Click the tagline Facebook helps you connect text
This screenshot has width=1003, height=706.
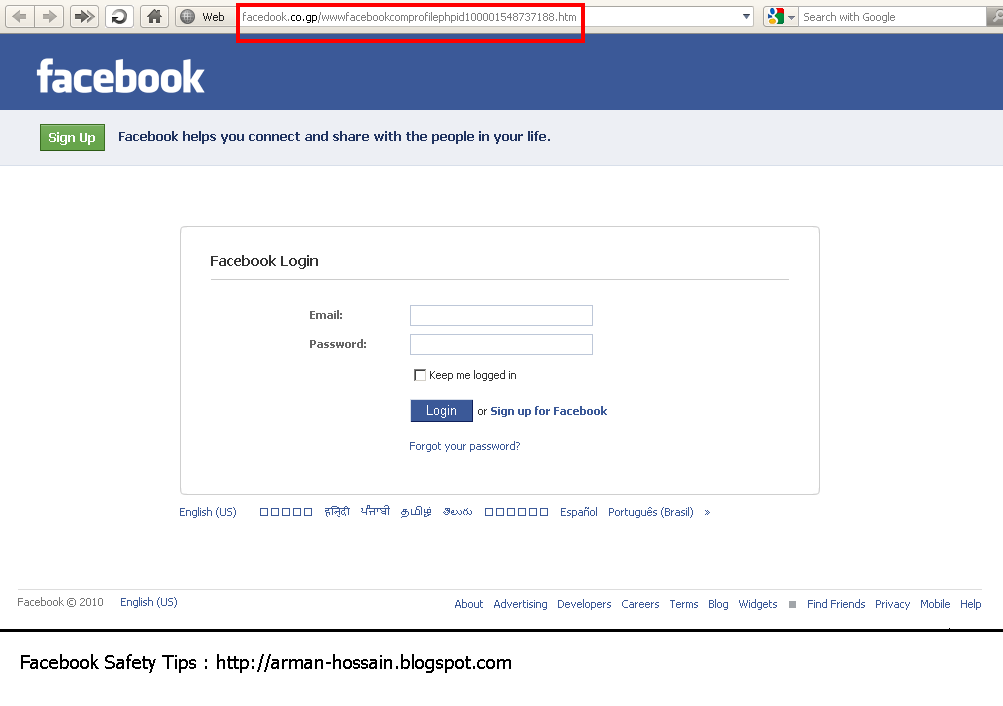pyautogui.click(x=334, y=137)
